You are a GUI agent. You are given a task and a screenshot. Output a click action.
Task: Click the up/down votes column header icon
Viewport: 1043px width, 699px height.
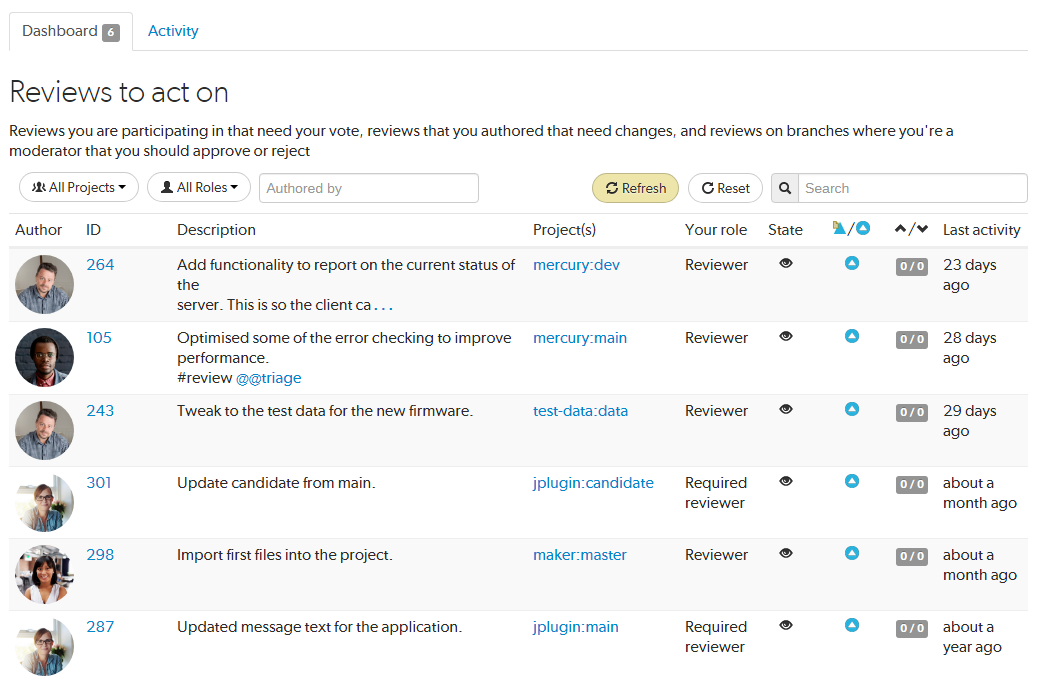pos(911,229)
